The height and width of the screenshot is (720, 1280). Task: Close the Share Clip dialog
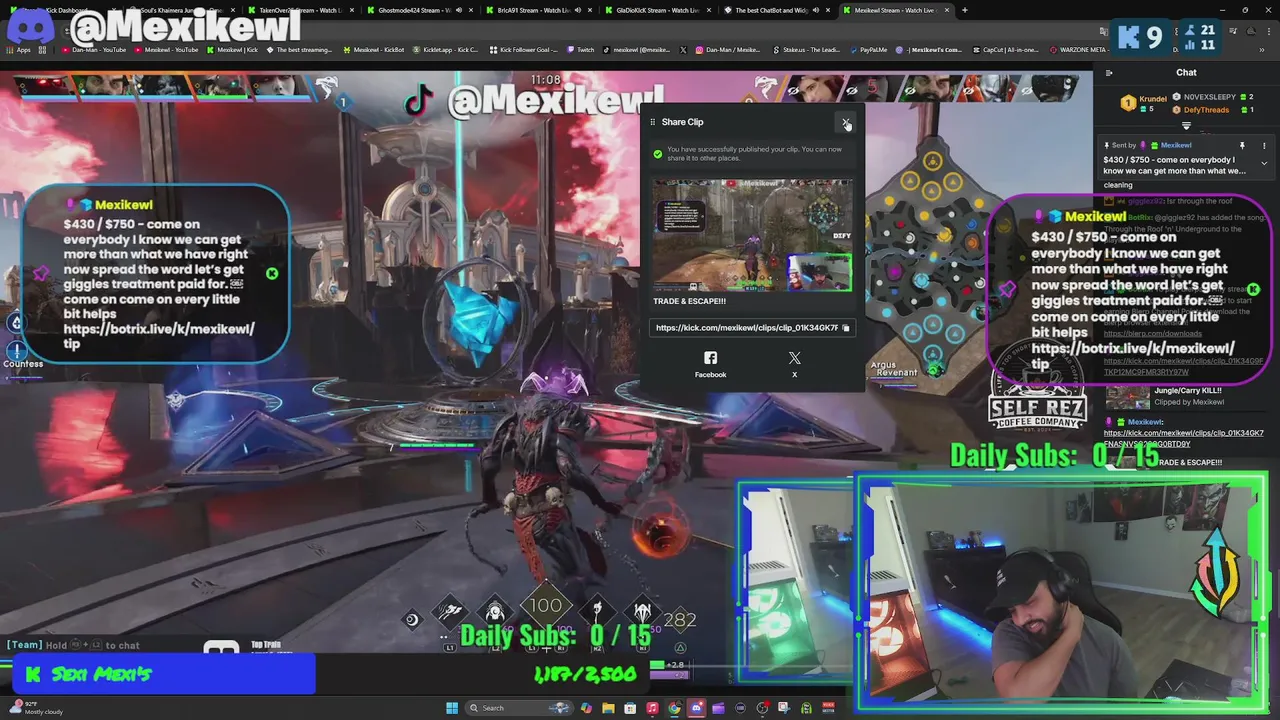(x=846, y=122)
